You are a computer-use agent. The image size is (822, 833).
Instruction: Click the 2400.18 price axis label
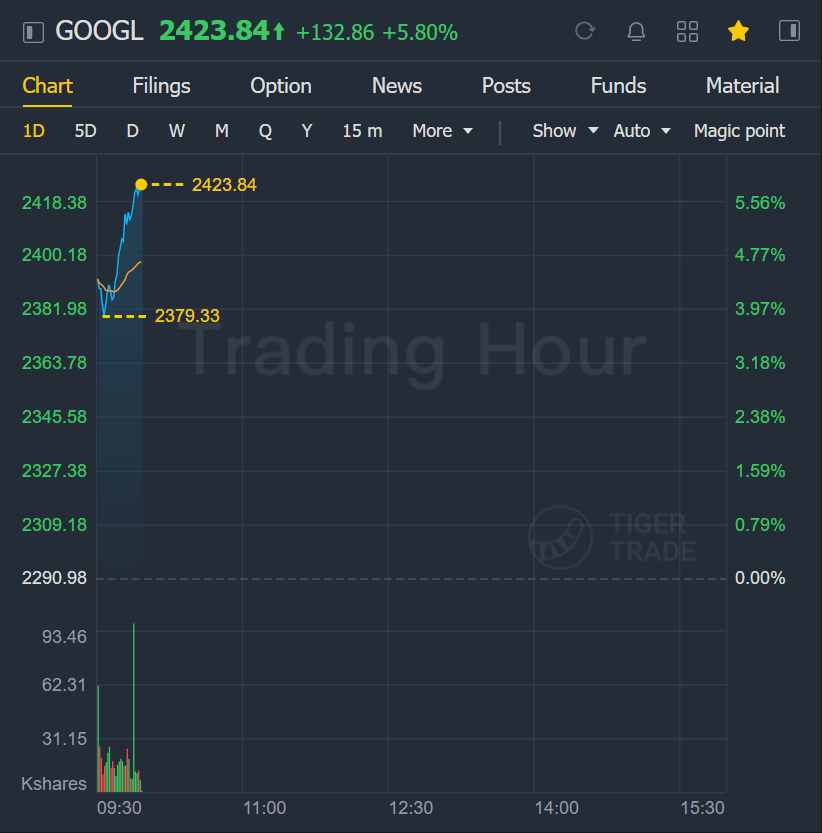54,255
